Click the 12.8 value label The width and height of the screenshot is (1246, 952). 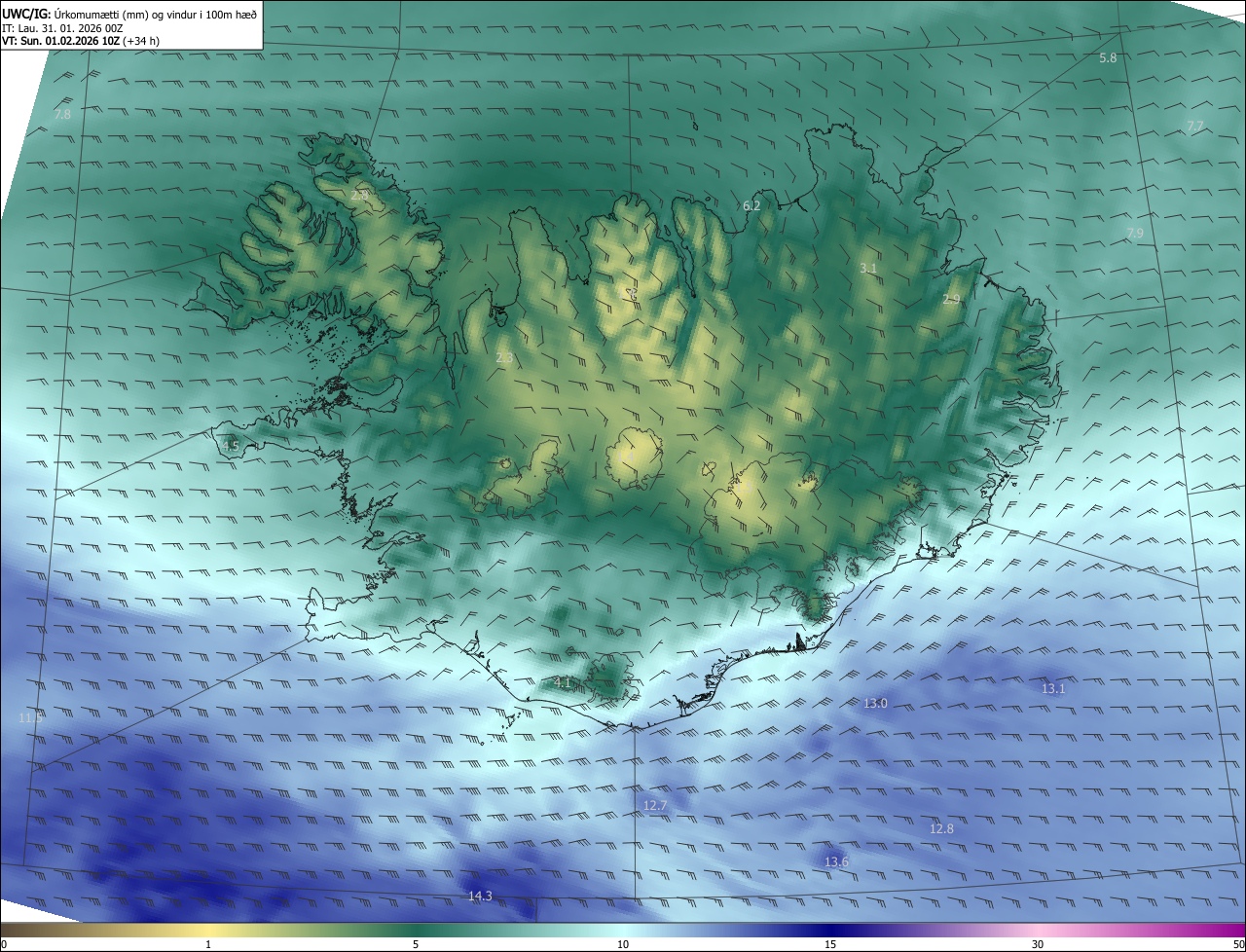941,829
